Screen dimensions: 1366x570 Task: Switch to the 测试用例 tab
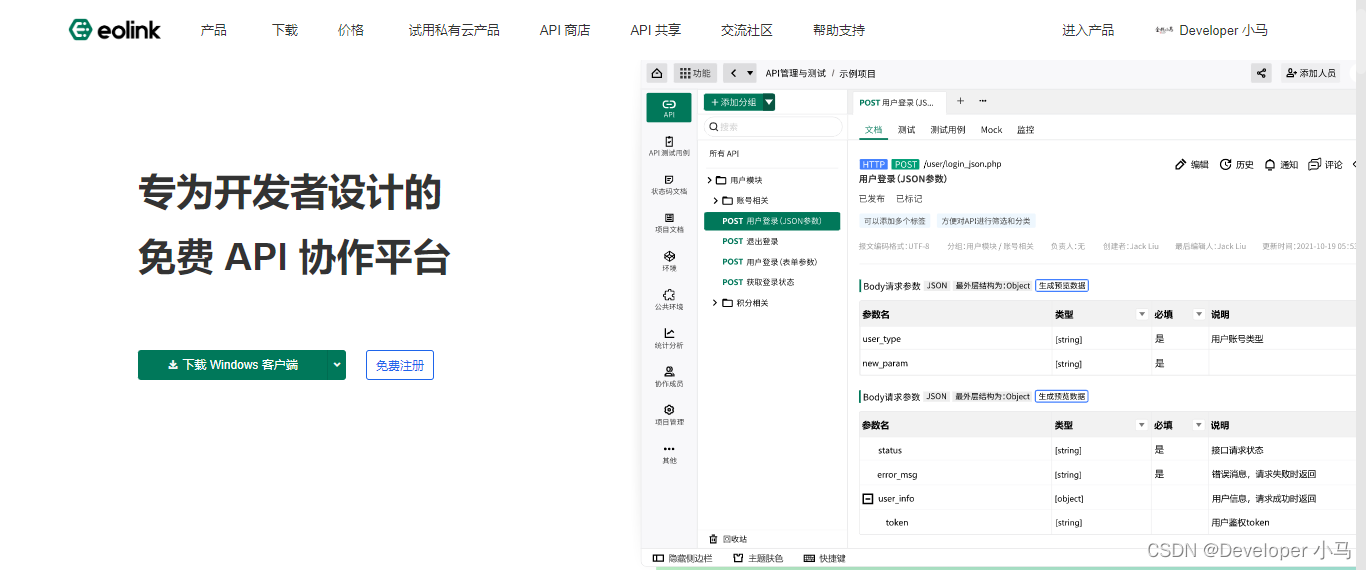coord(947,130)
